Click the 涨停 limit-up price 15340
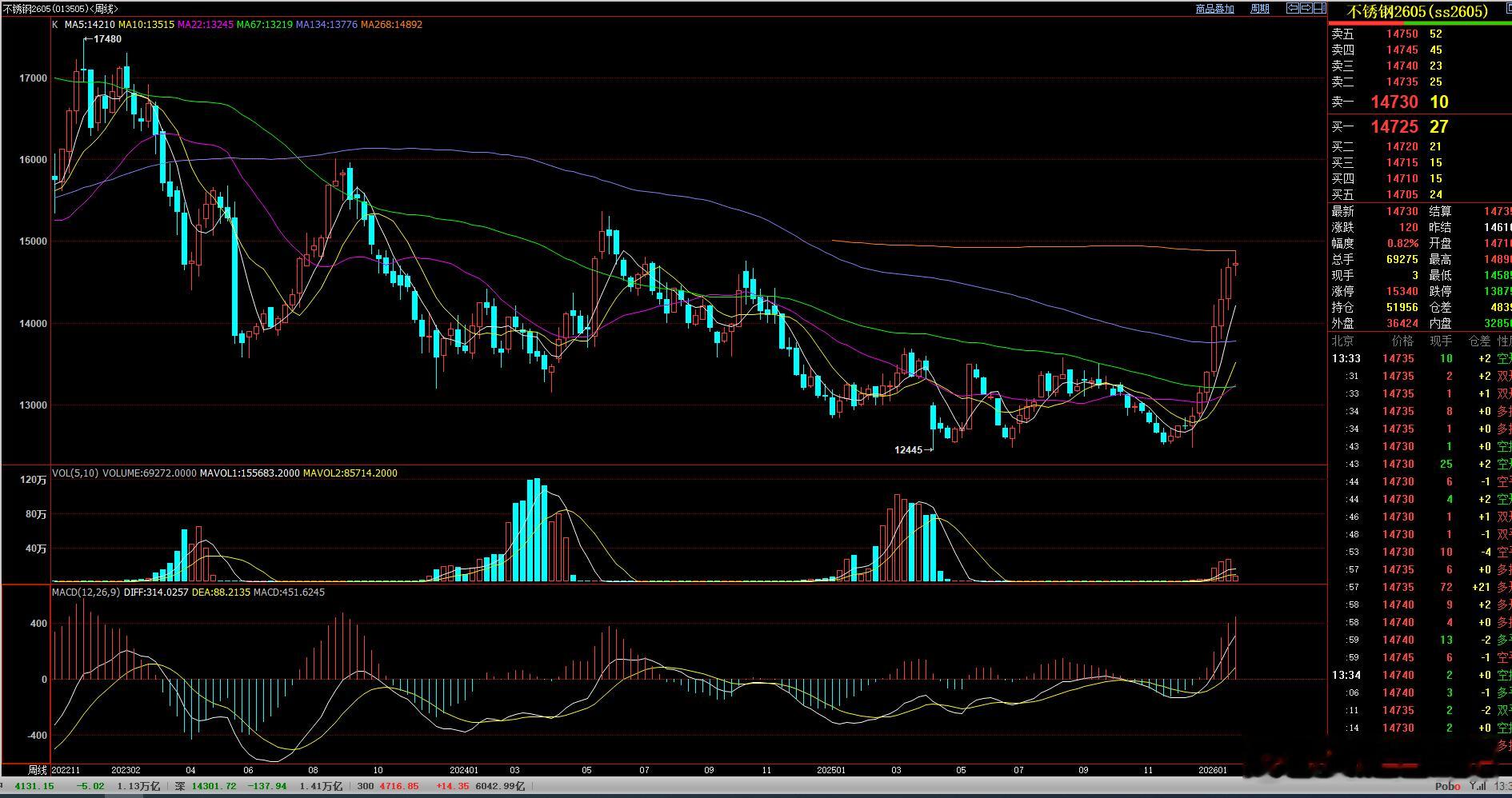The image size is (1512, 798). pyautogui.click(x=1402, y=291)
